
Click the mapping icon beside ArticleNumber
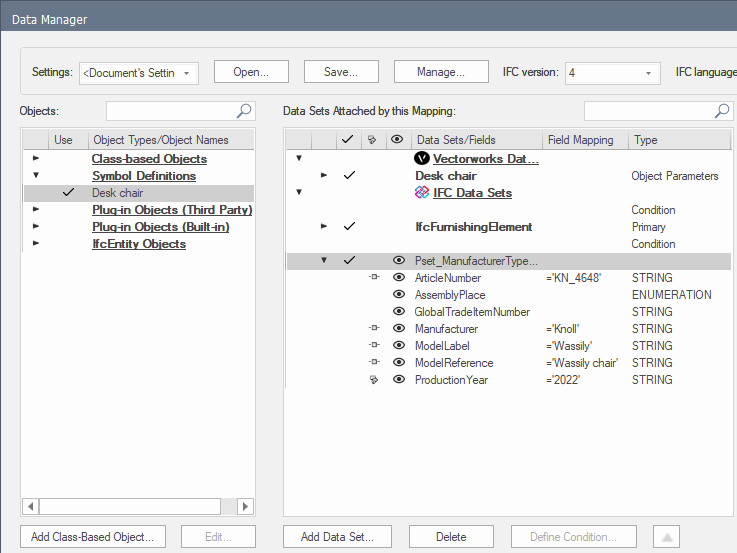[373, 278]
